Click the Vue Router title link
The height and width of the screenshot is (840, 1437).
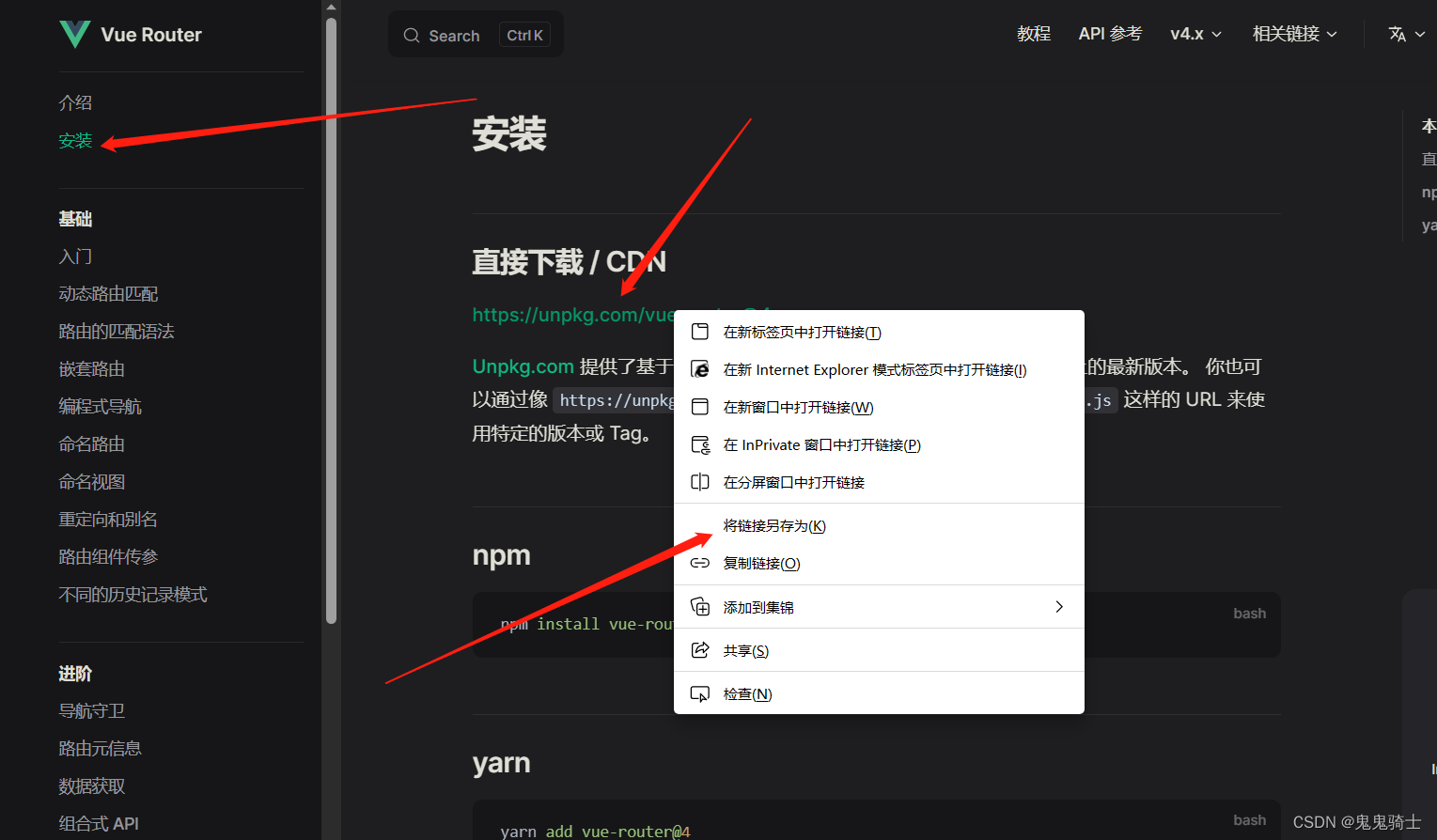pos(151,35)
